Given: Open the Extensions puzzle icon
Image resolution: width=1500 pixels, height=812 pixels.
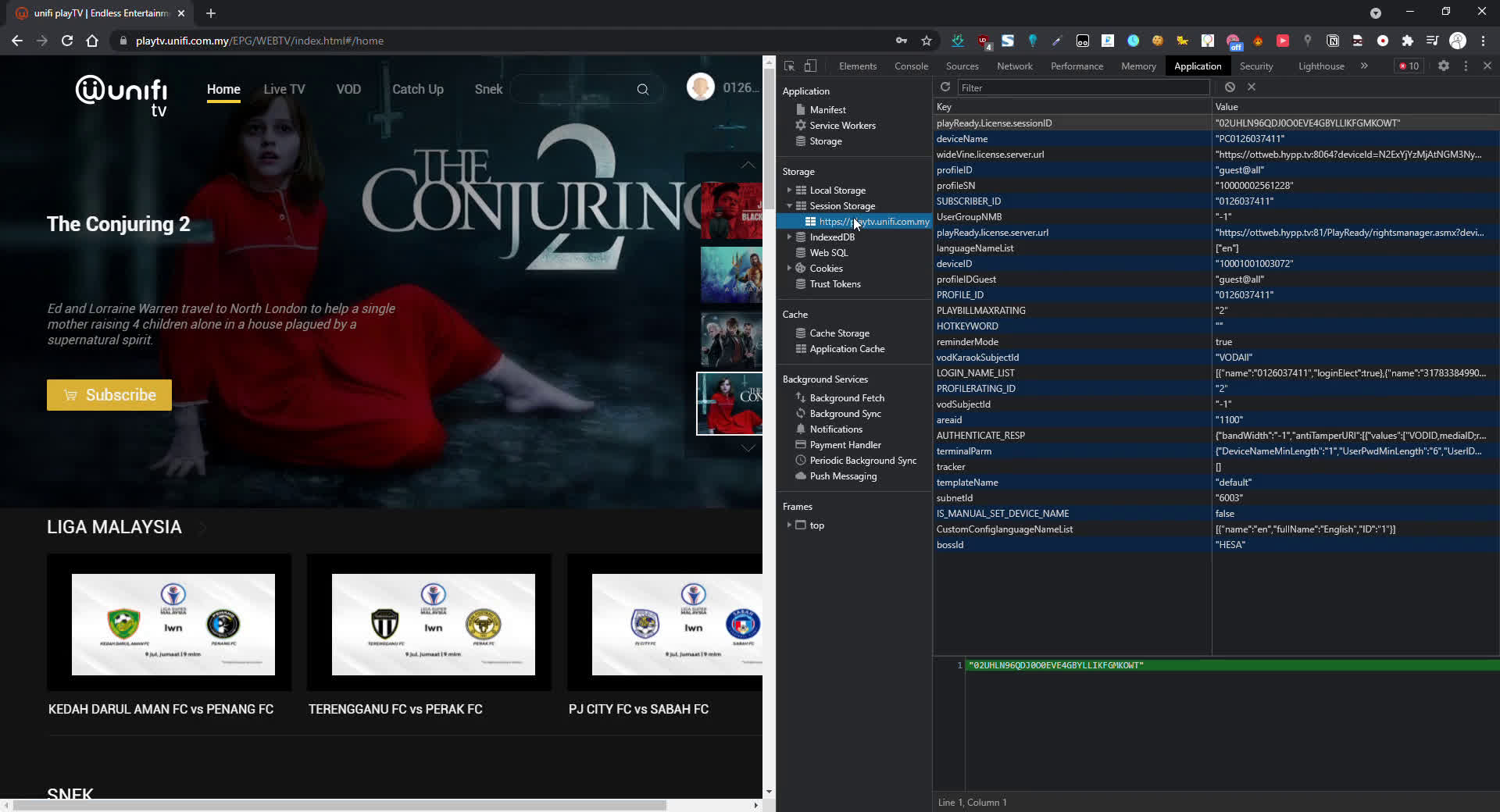Looking at the screenshot, I should (1408, 41).
